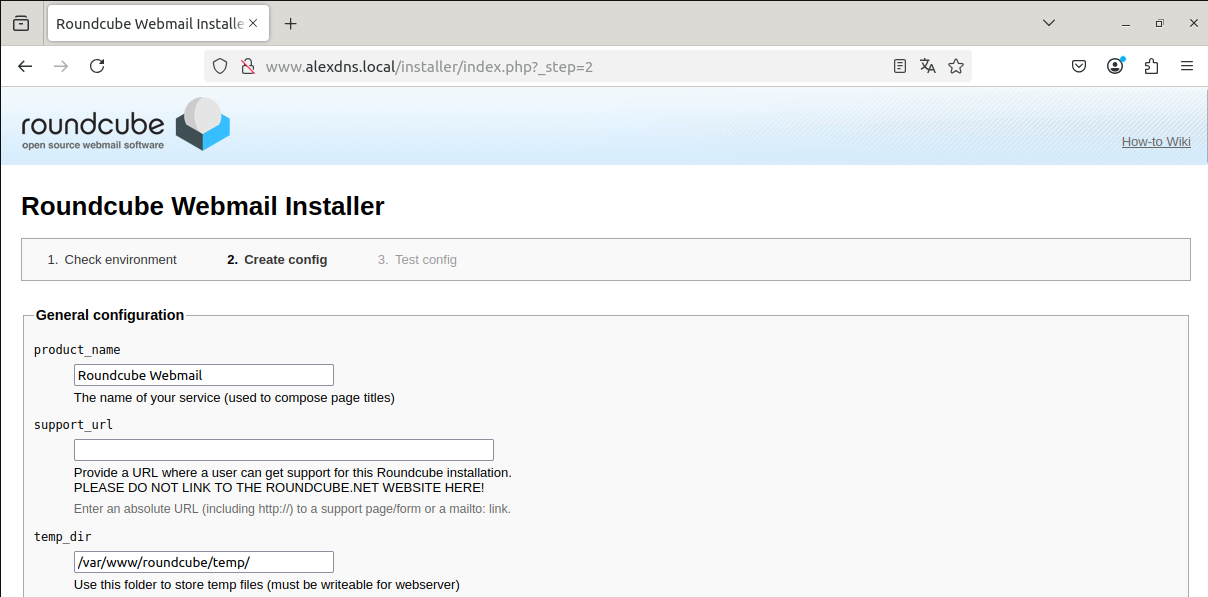Reload the current page

97,66
